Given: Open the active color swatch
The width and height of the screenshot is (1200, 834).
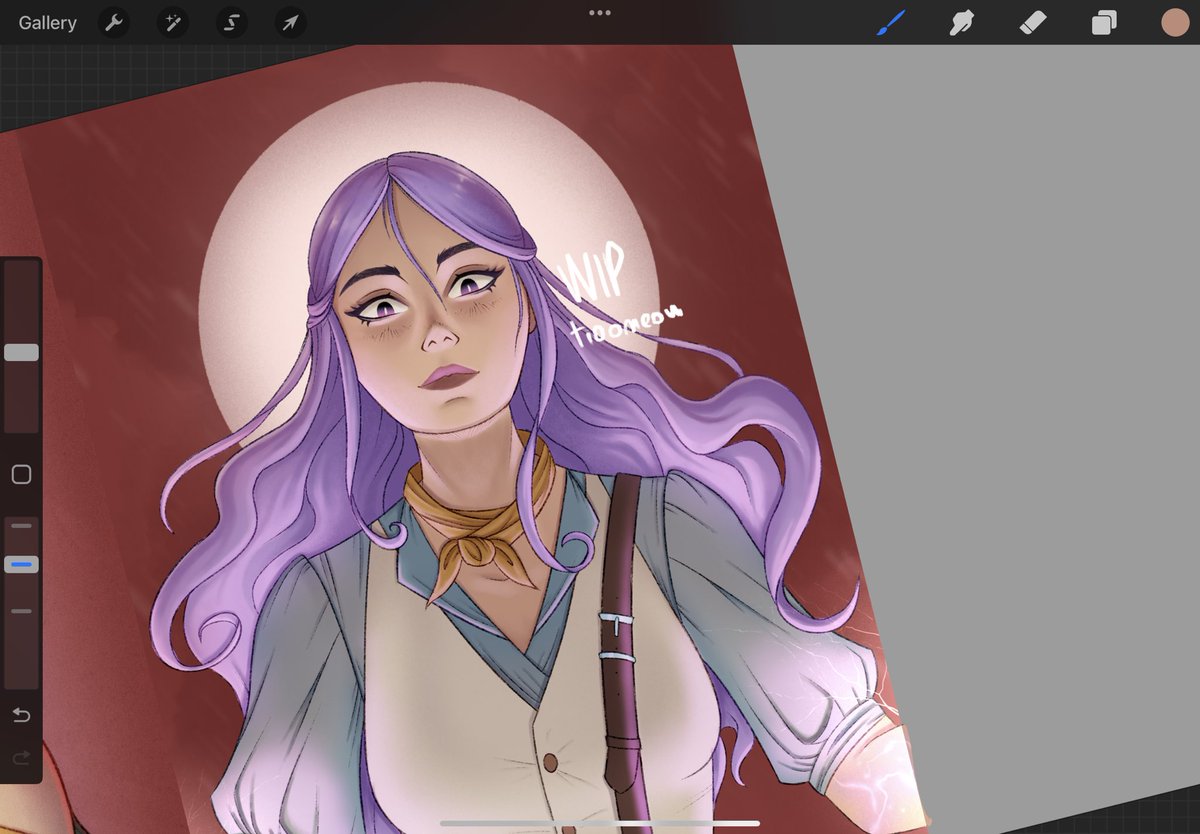Looking at the screenshot, I should [x=1175, y=22].
